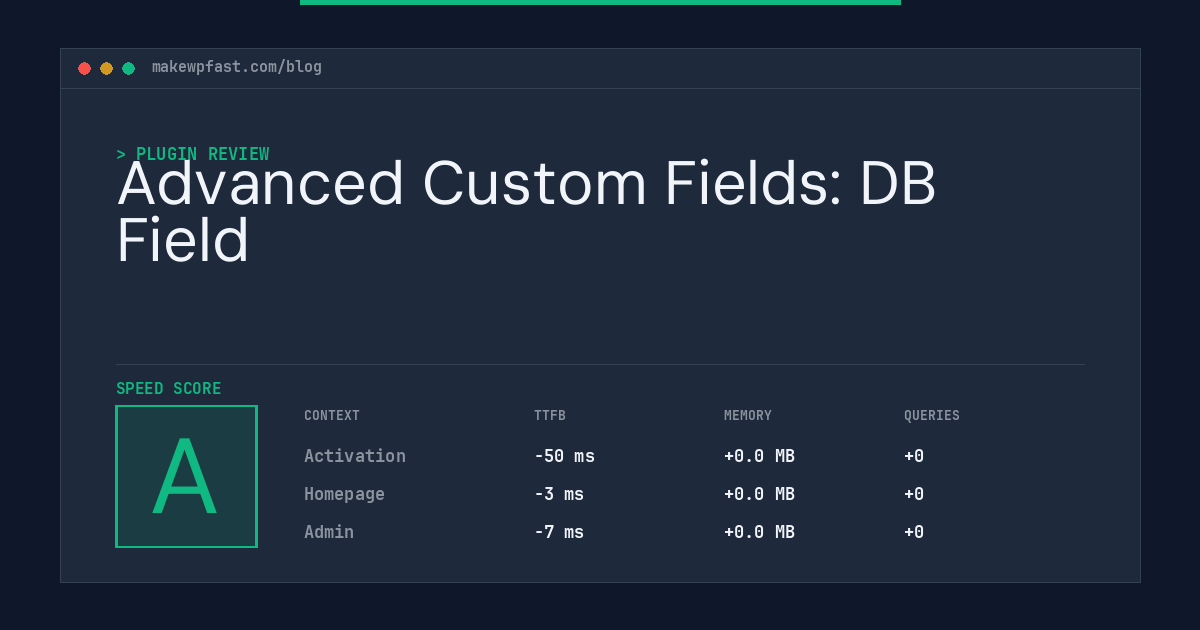Click the MEMORY column header
Image resolution: width=1200 pixels, height=630 pixels.
[x=748, y=416]
